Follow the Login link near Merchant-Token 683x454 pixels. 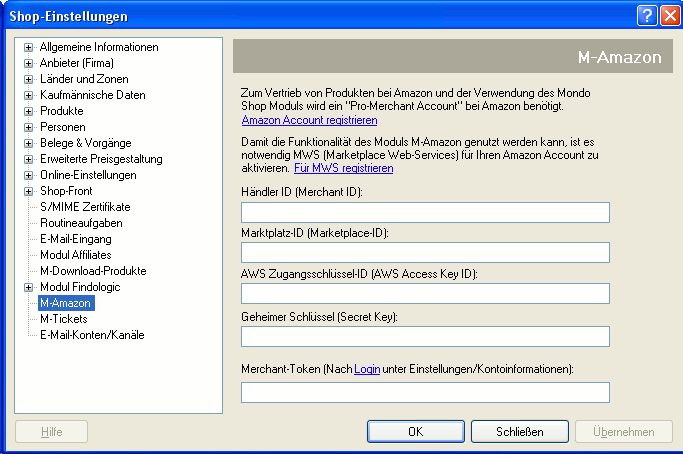tap(367, 369)
